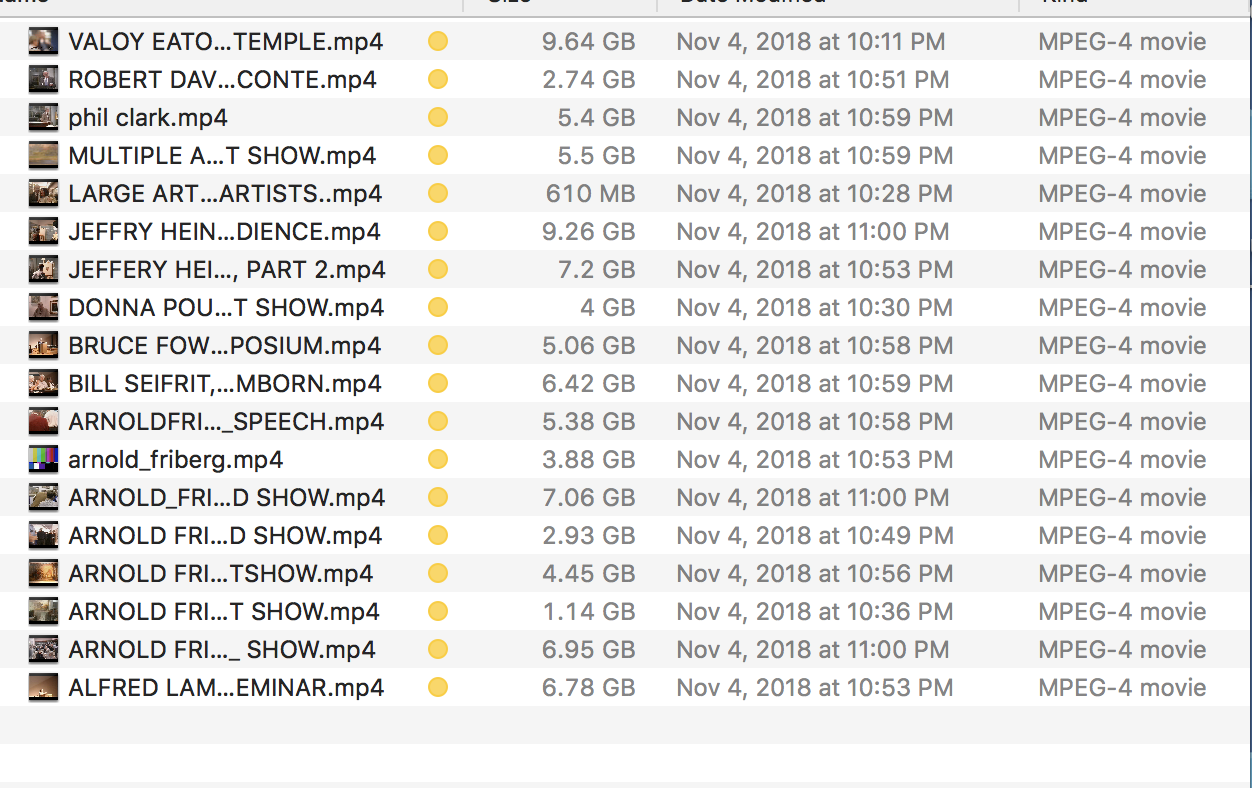Select the ARNOLD FRI…TSHOW.mp4 file name
1252x788 pixels.
(x=221, y=574)
